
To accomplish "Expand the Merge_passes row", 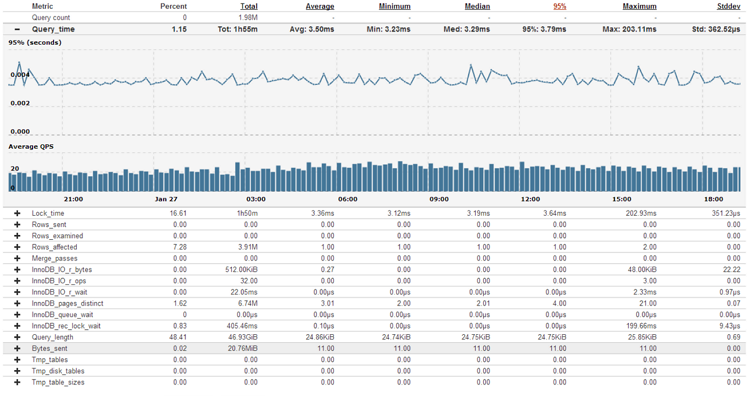I will (17, 258).
